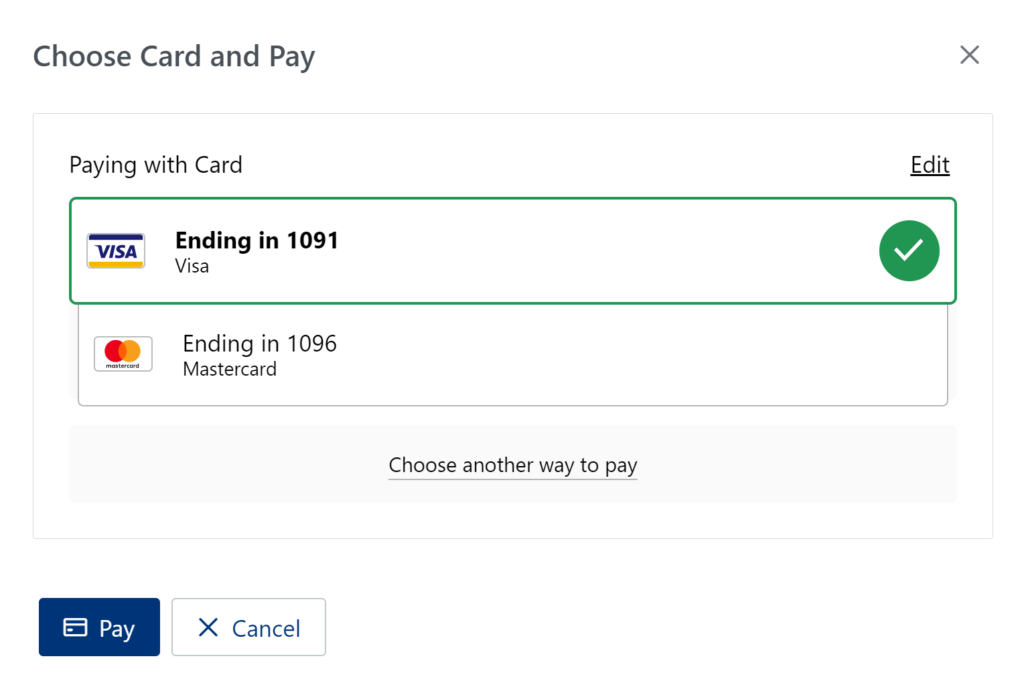The height and width of the screenshot is (687, 1024).
Task: Click the credit card icon in Pay button
Action: [x=75, y=628]
